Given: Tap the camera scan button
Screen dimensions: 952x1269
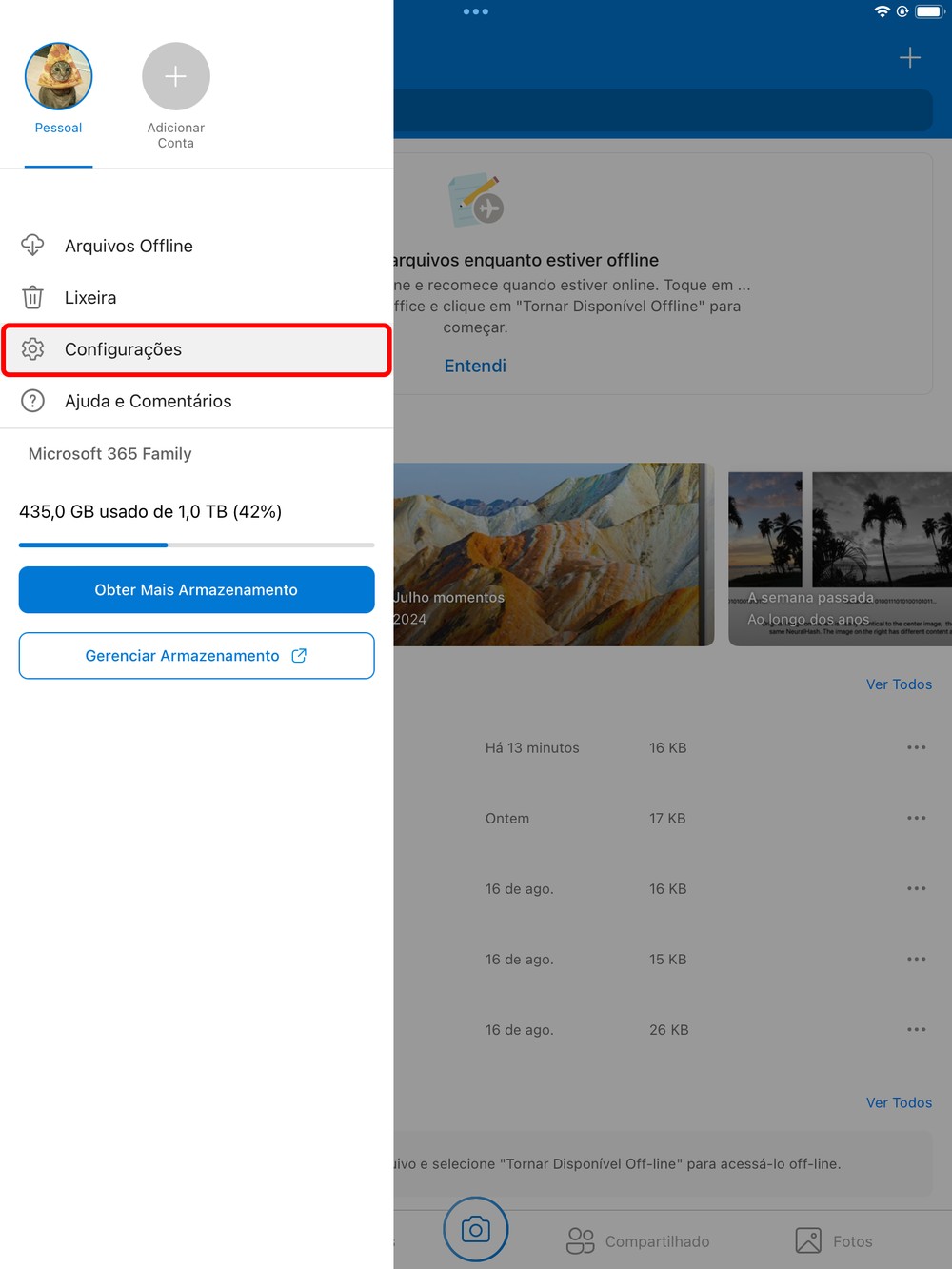Looking at the screenshot, I should (x=476, y=1230).
